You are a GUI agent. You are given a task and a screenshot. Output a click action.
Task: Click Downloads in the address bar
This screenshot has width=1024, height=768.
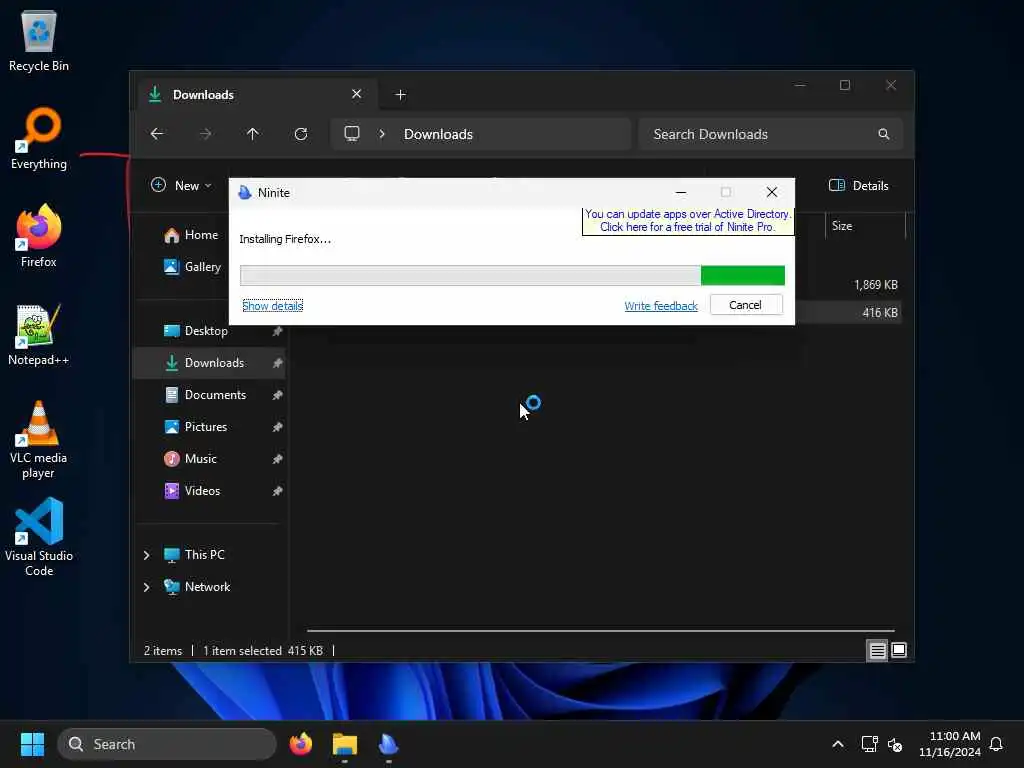(x=438, y=134)
